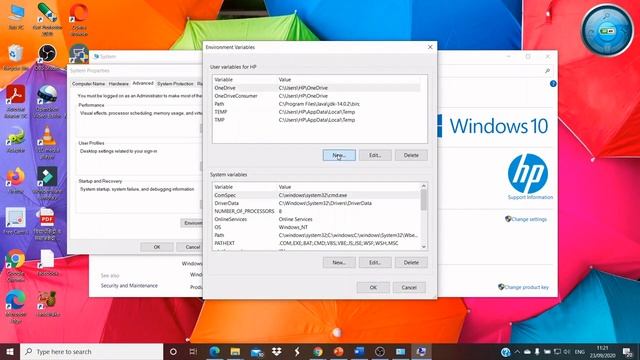Open Microsoft Edge from the taskbar
Viewport: 640px width, 360px height.
click(215, 351)
